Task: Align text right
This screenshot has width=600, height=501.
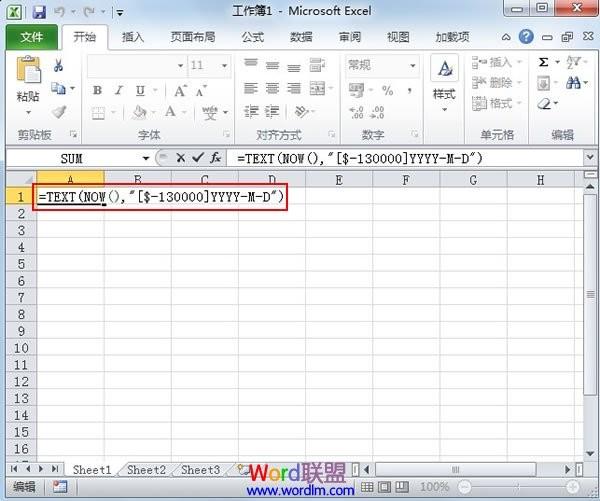Action: coord(294,88)
